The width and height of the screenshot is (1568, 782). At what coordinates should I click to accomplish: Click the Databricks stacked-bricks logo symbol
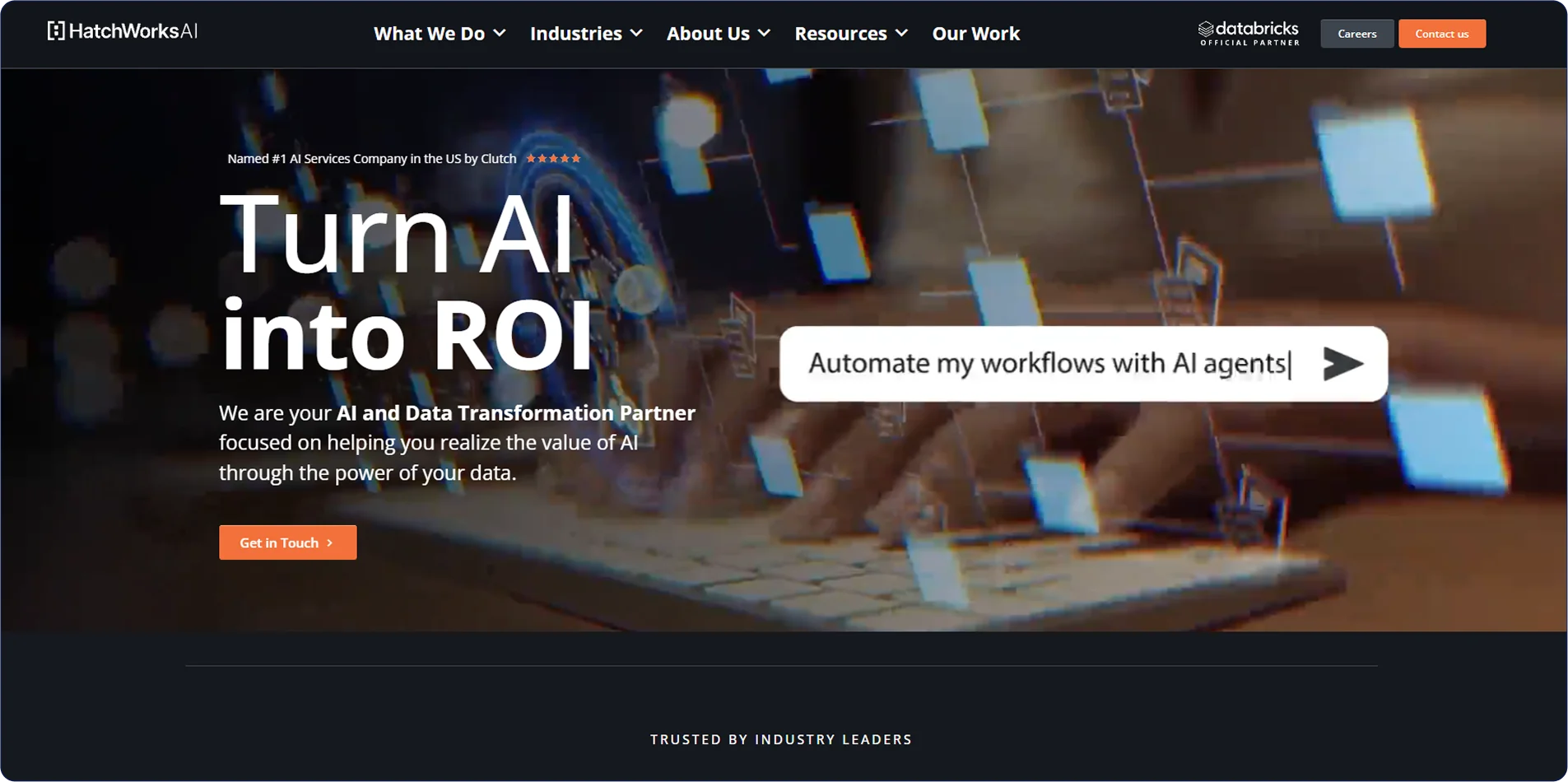tap(1204, 27)
